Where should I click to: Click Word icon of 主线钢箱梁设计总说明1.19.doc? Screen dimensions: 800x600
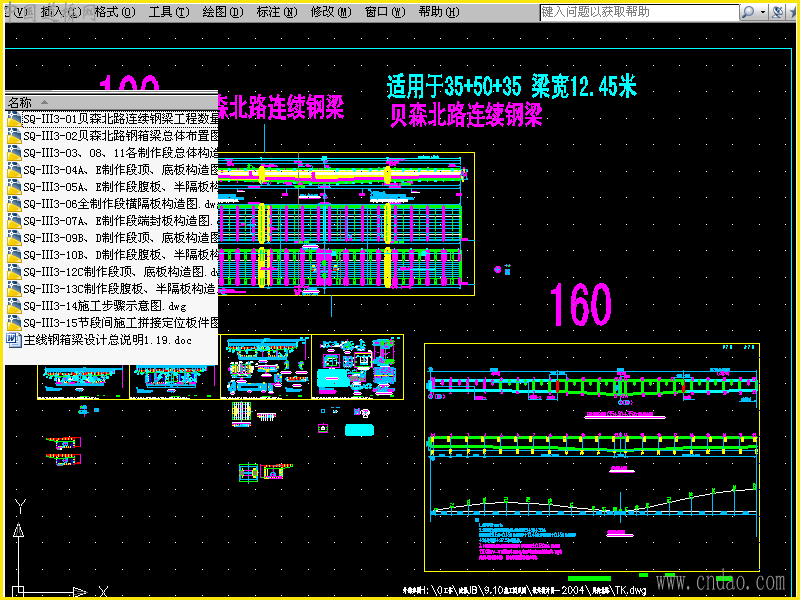point(14,340)
